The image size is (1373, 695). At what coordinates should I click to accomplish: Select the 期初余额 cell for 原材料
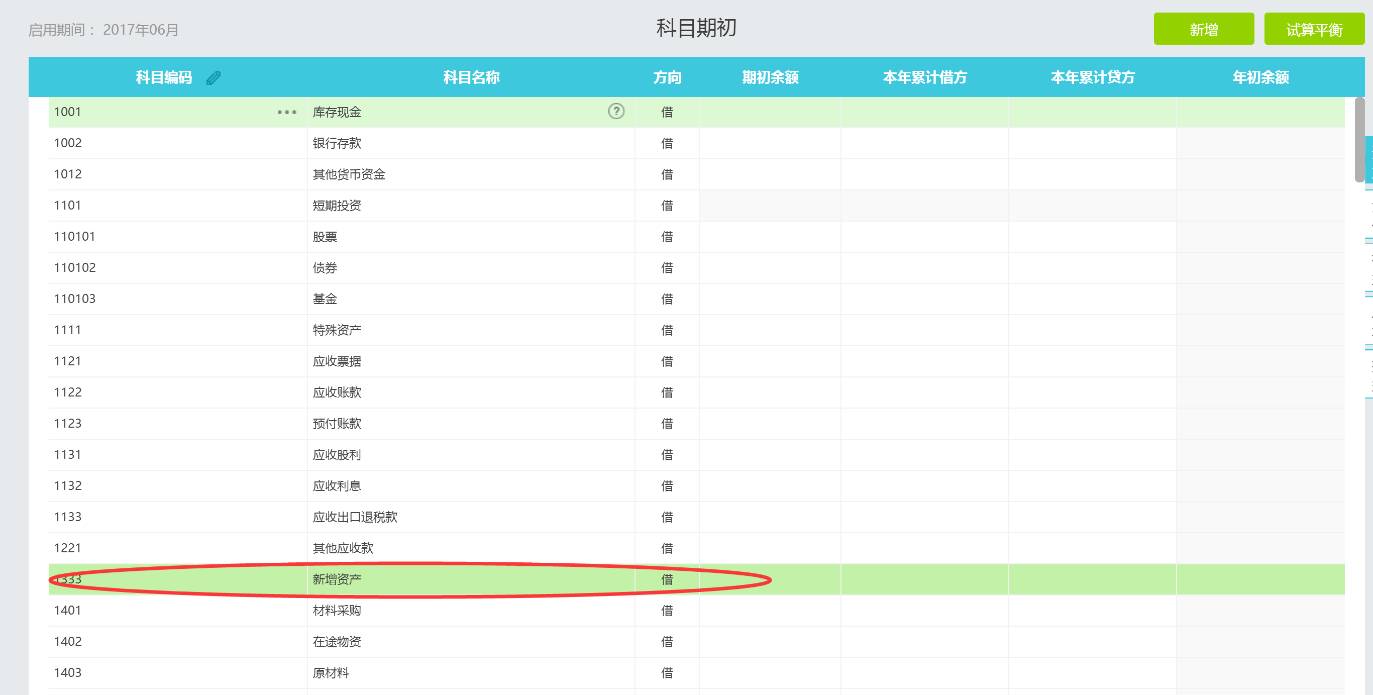pos(769,673)
